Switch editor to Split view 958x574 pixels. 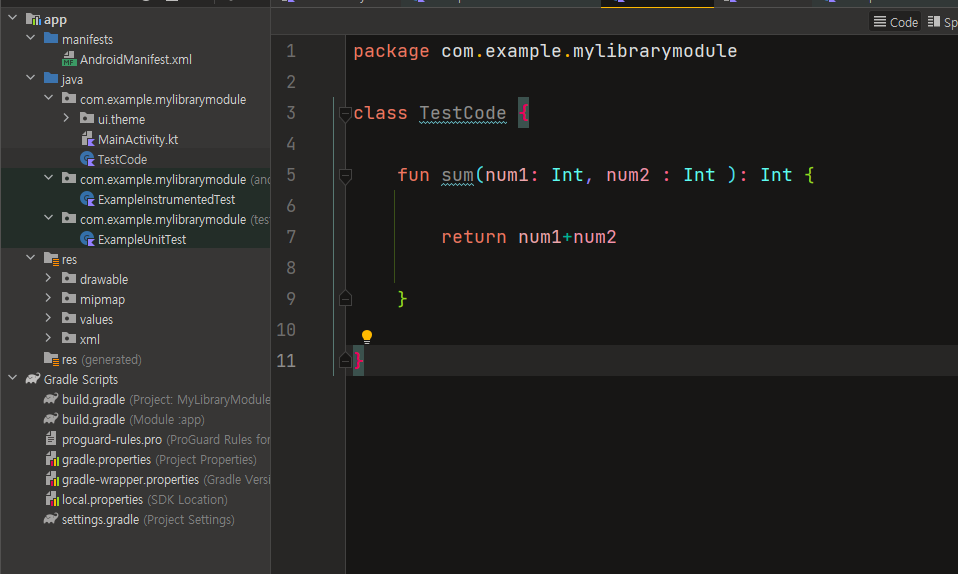(x=942, y=22)
